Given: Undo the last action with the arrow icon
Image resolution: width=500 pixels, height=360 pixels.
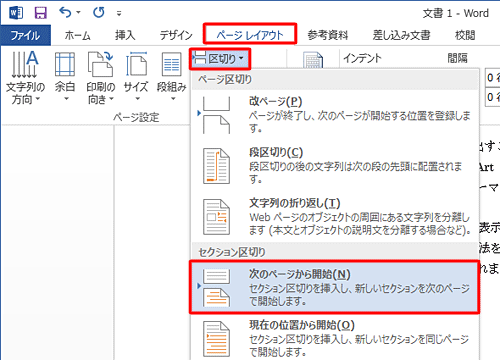Looking at the screenshot, I should tap(65, 13).
